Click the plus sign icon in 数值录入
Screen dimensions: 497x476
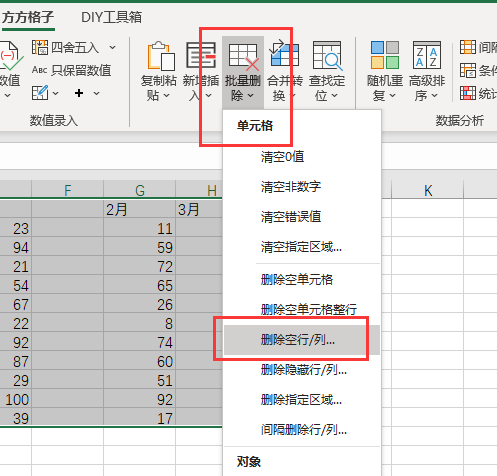[x=79, y=93]
